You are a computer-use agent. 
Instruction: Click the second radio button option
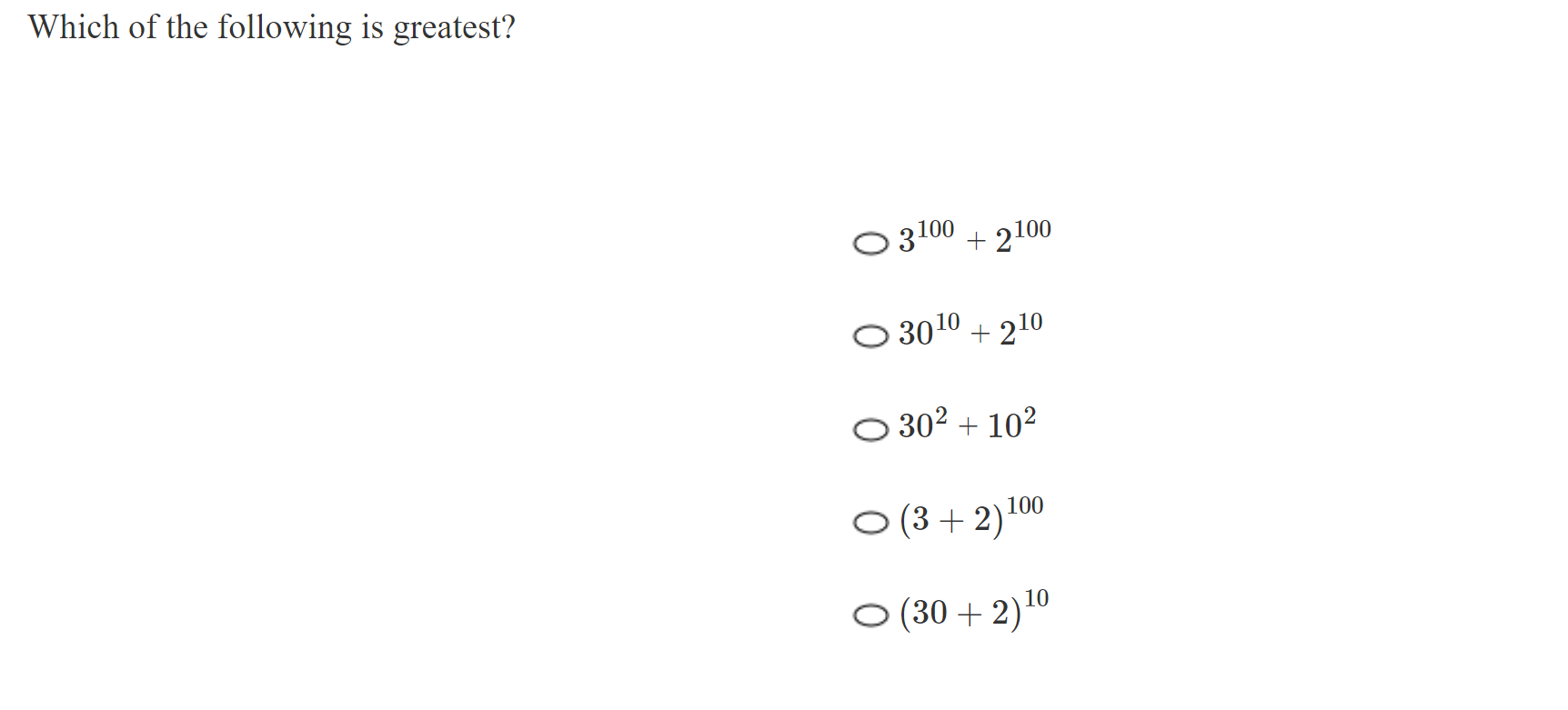point(871,336)
